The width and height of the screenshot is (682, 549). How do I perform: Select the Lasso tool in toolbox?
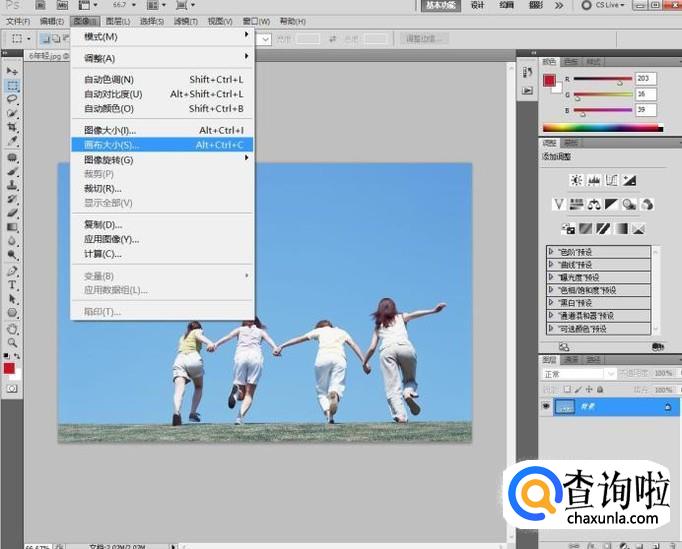[x=13, y=100]
